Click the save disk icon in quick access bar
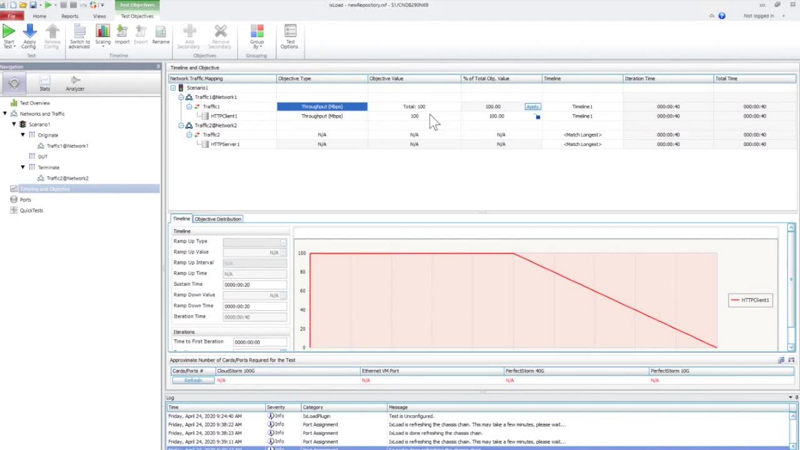800x450 pixels. click(33, 5)
